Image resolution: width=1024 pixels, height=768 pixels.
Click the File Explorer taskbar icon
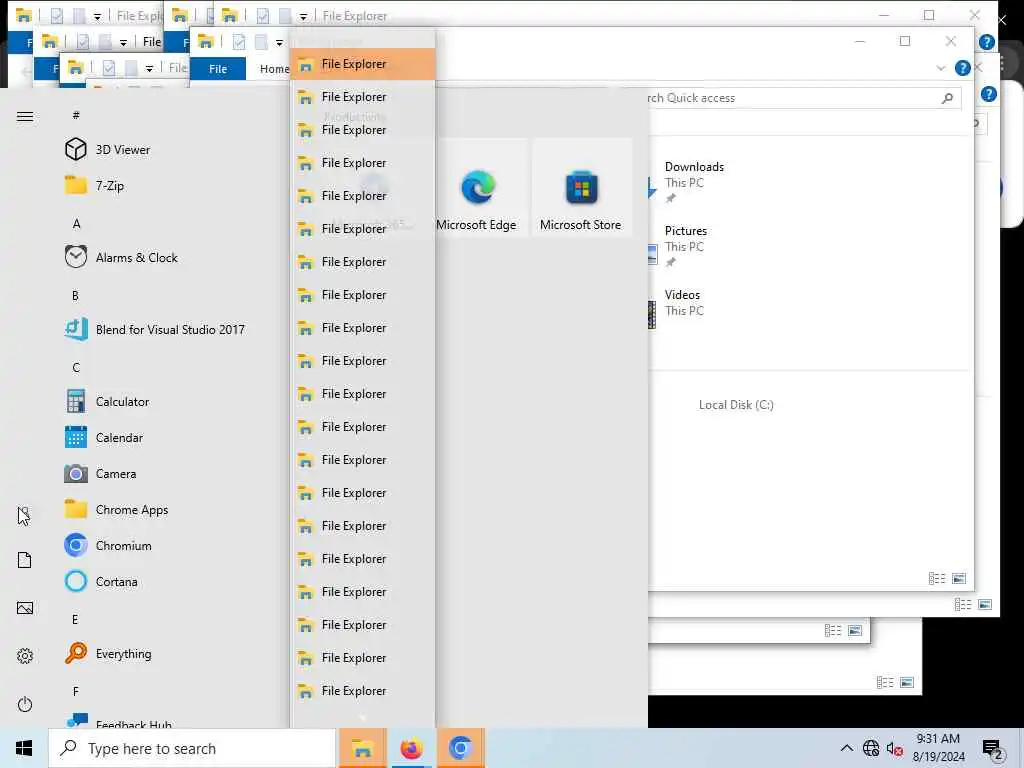(x=362, y=748)
